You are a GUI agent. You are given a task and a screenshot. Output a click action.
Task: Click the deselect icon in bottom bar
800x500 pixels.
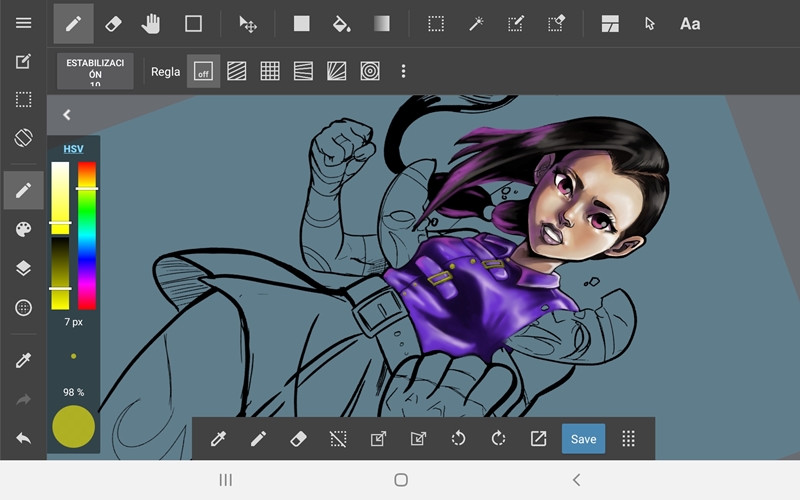pos(338,439)
